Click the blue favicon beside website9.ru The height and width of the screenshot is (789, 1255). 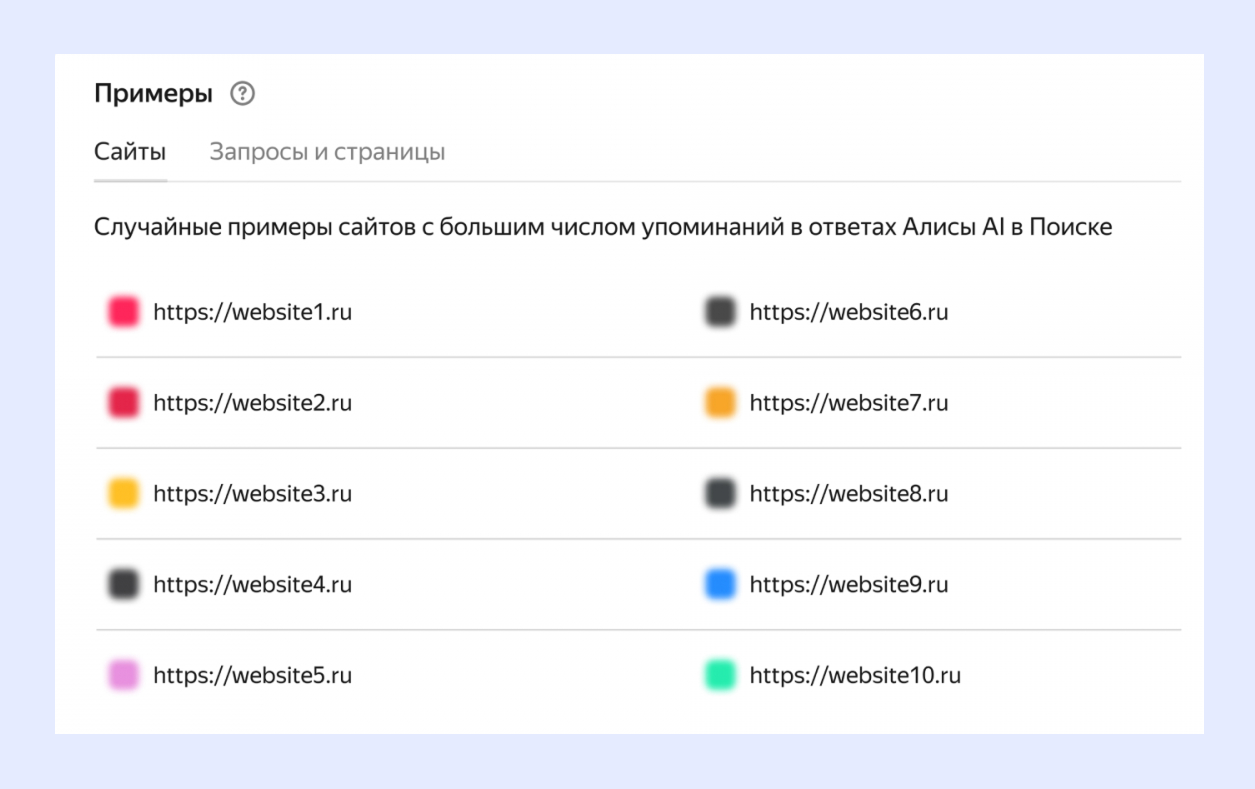[x=721, y=584]
